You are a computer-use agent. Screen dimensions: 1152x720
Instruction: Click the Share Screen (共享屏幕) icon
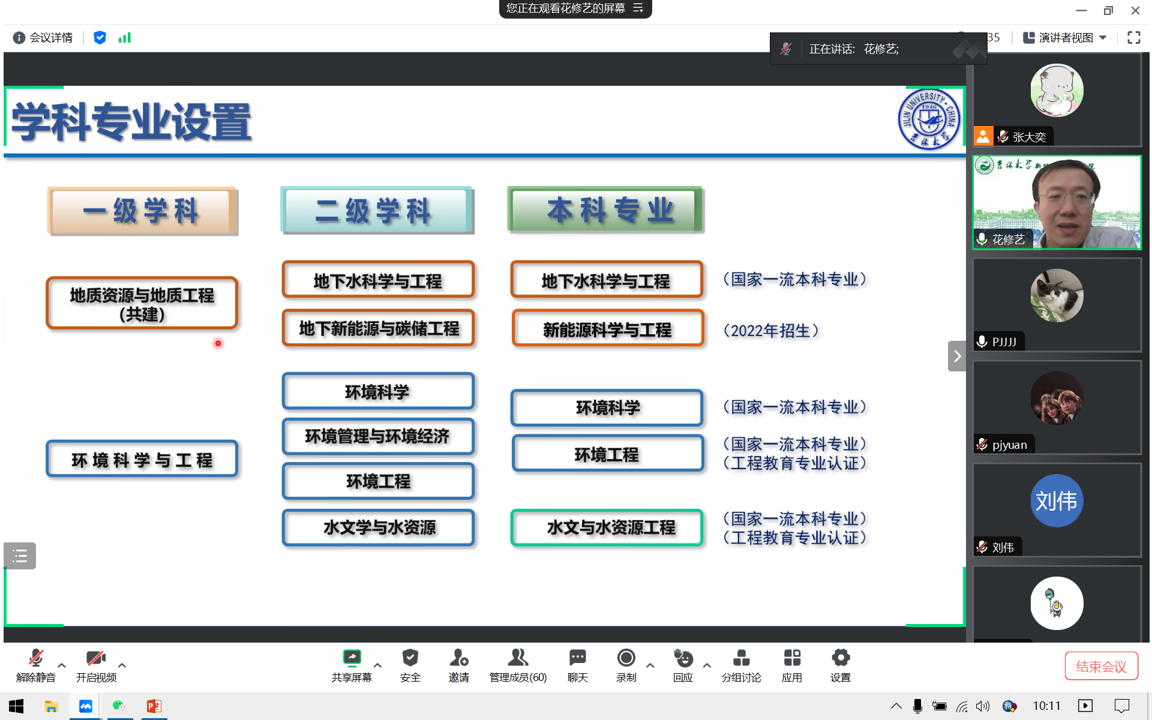point(351,659)
